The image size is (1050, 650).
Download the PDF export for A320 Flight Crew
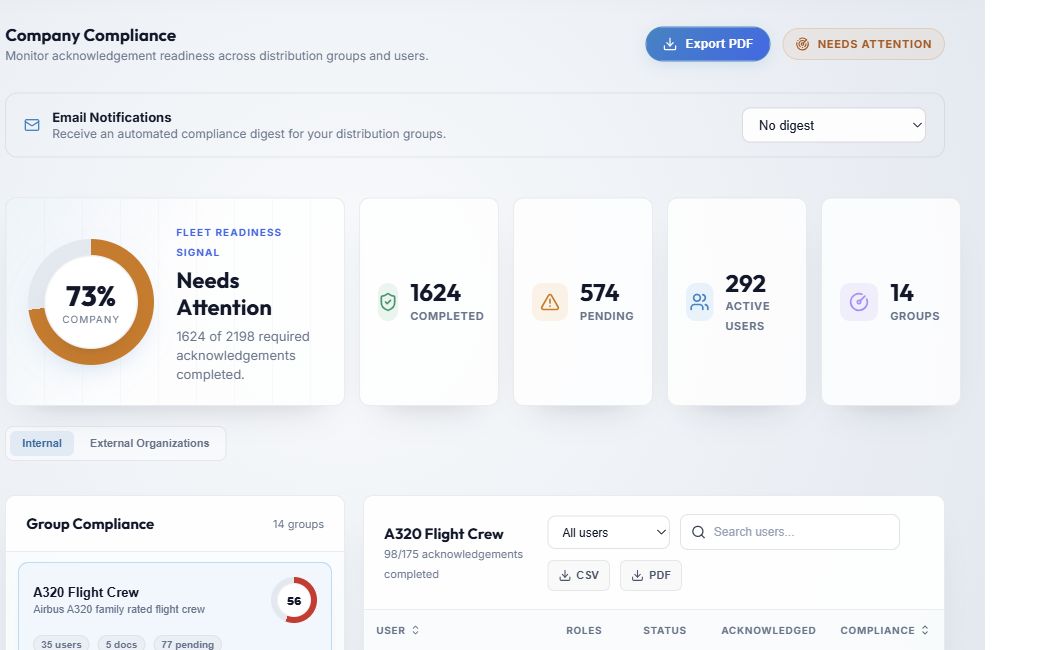651,576
